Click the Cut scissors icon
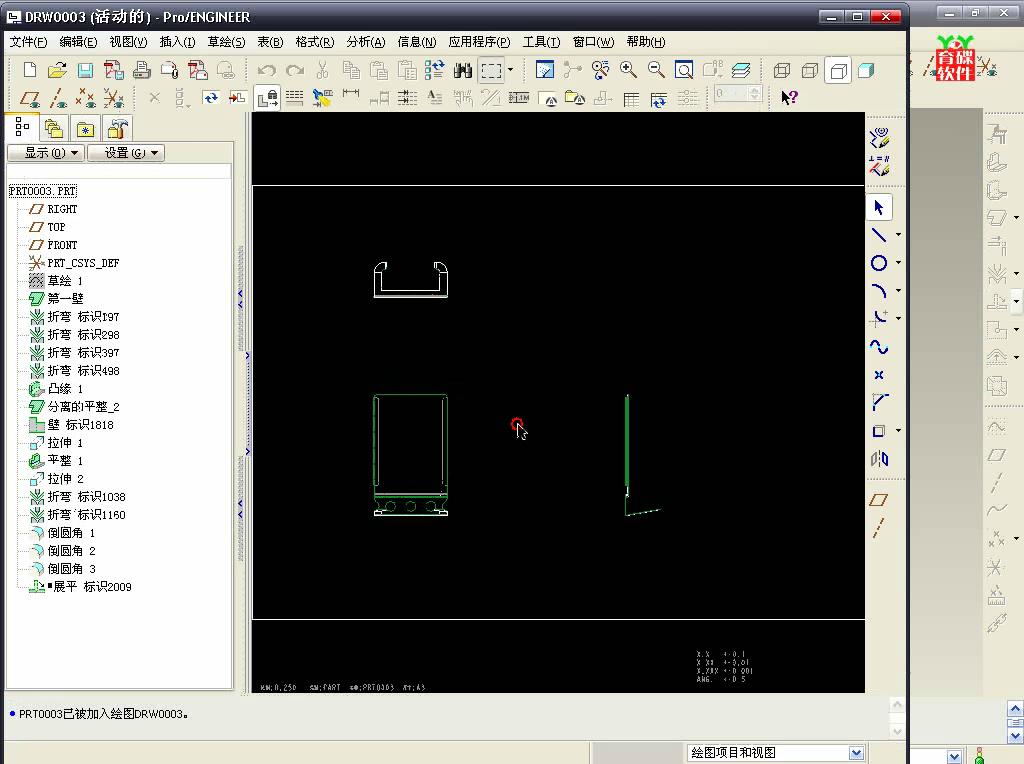This screenshot has height=764, width=1024. tap(323, 70)
